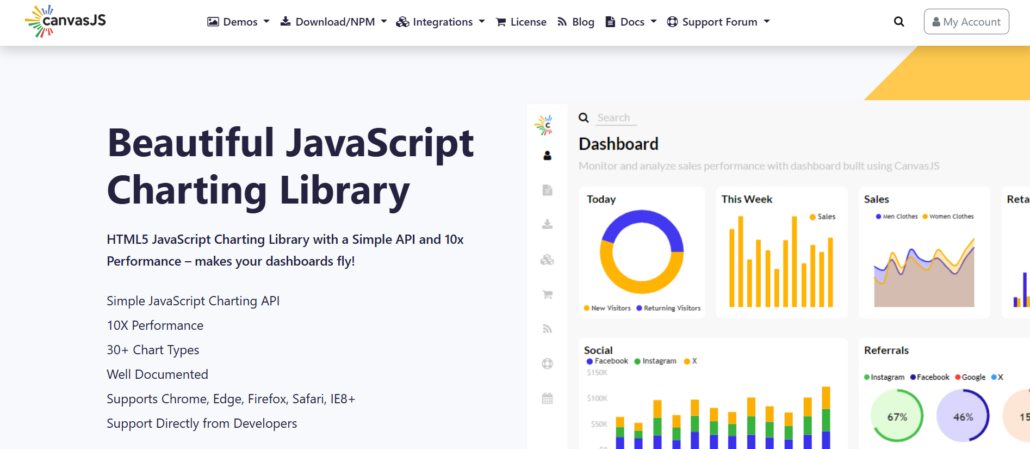Click the integrations cubes icon in dashboard sidebar

547,260
